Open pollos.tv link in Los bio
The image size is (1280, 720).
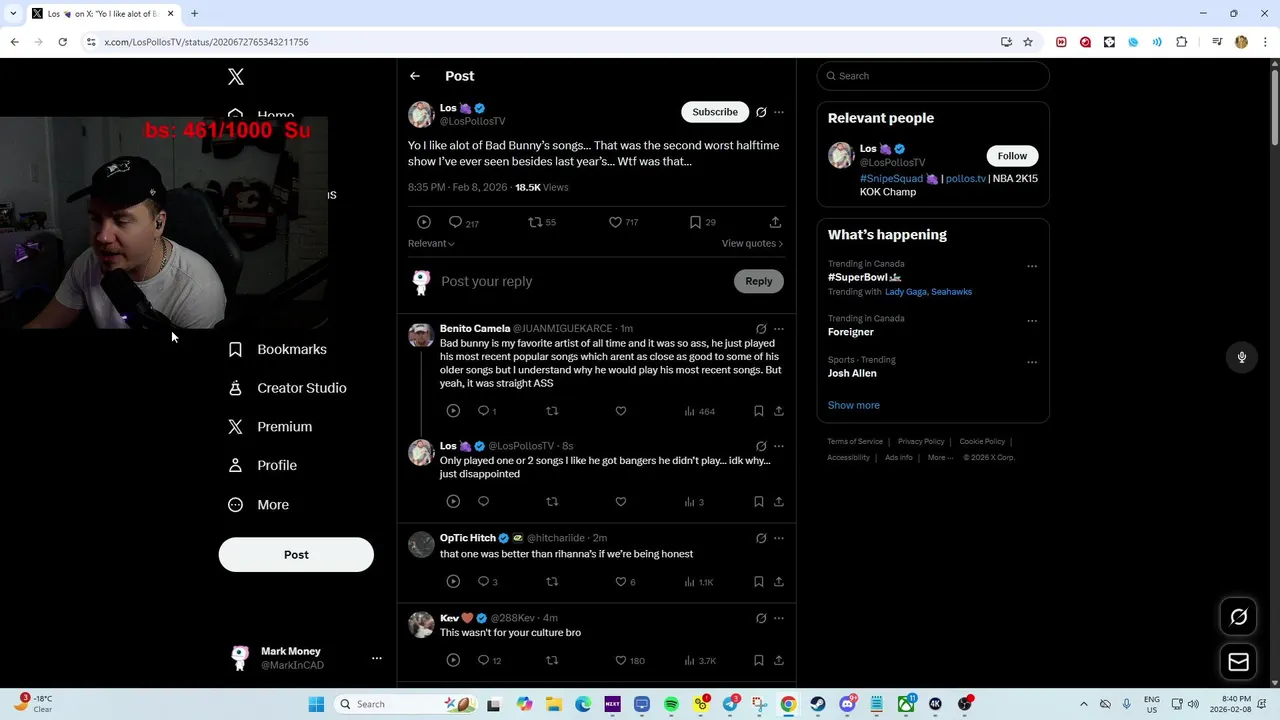coord(966,179)
